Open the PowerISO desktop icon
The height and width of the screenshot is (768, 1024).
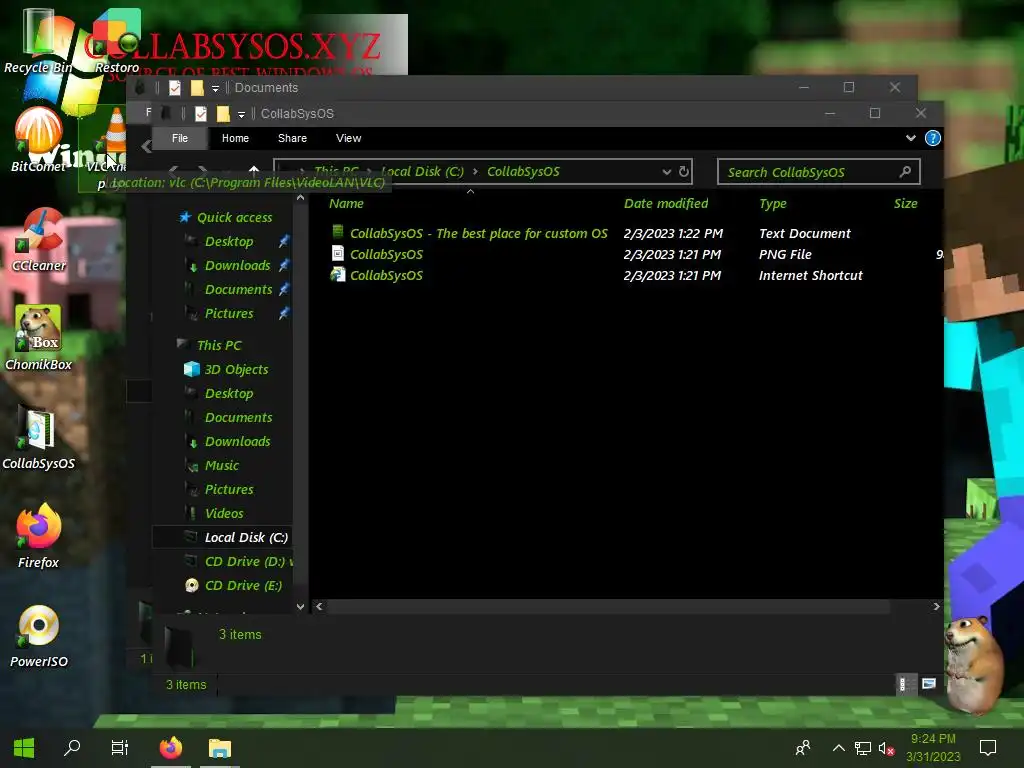38,635
